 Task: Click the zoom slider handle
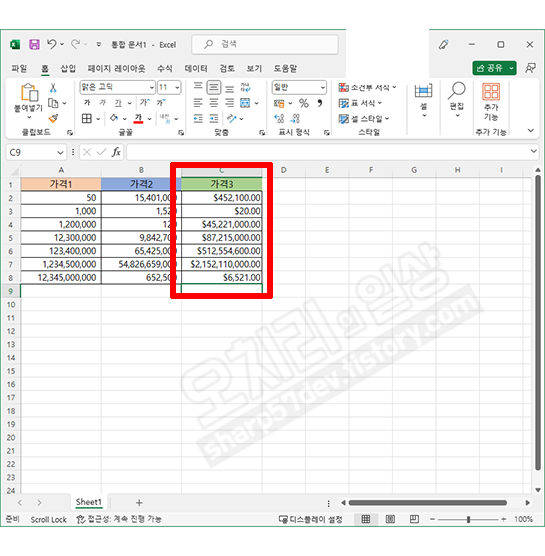[x=468, y=519]
